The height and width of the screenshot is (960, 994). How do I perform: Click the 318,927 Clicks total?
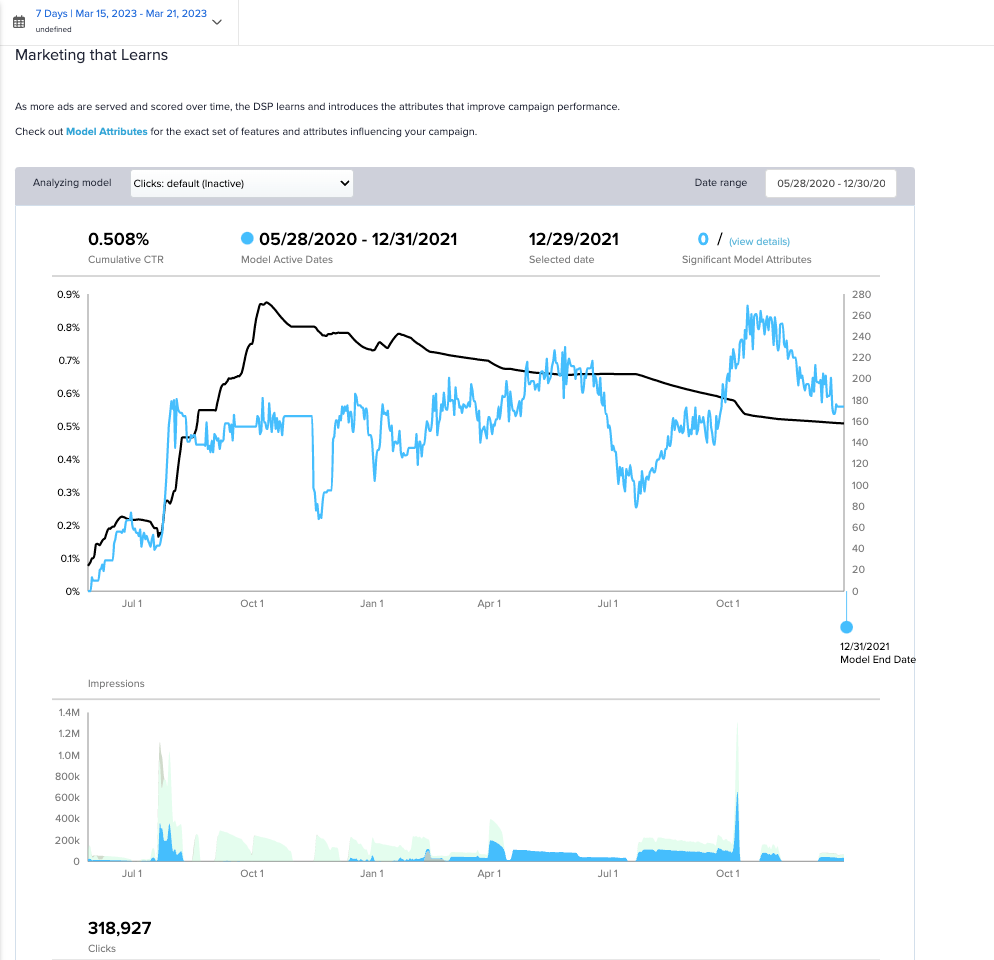(119, 928)
